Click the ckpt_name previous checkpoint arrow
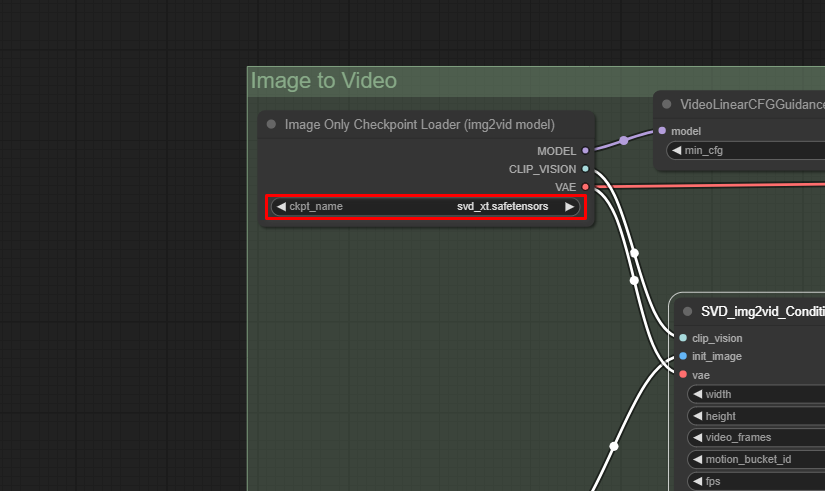 pyautogui.click(x=281, y=207)
